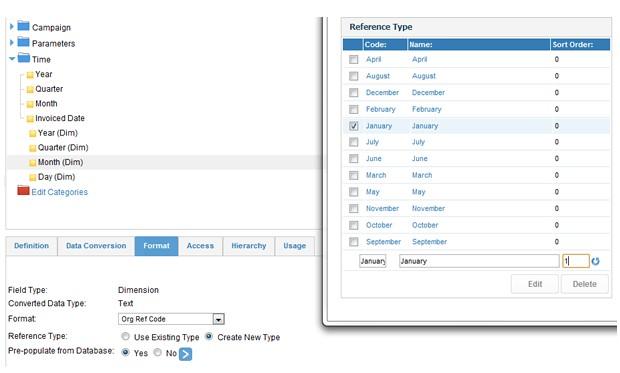Click the Code input field containing January

tap(372, 261)
